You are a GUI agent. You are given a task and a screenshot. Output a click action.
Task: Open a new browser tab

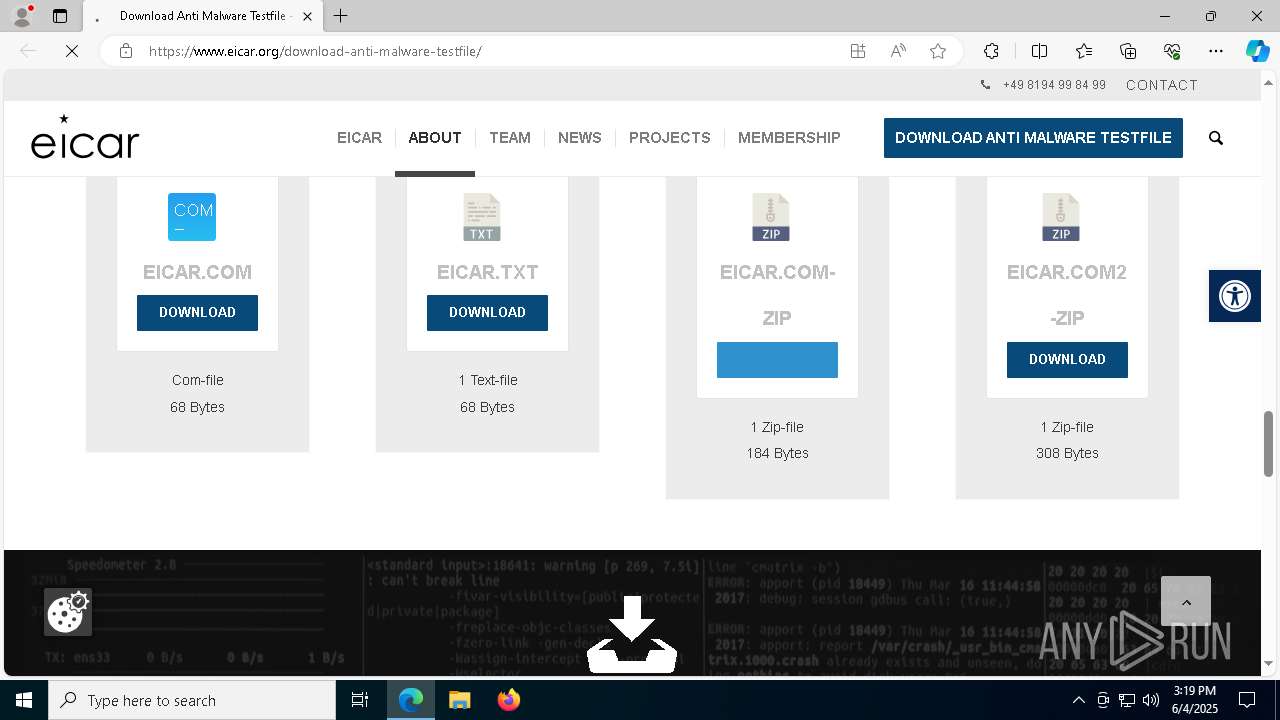click(x=341, y=16)
